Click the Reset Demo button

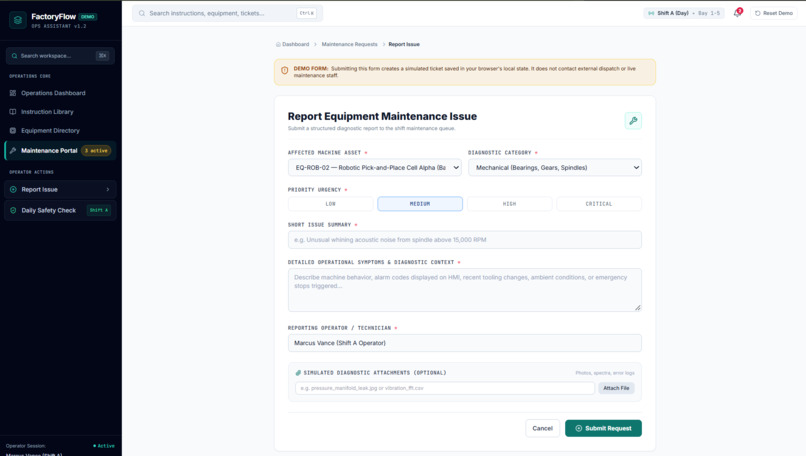(x=774, y=13)
